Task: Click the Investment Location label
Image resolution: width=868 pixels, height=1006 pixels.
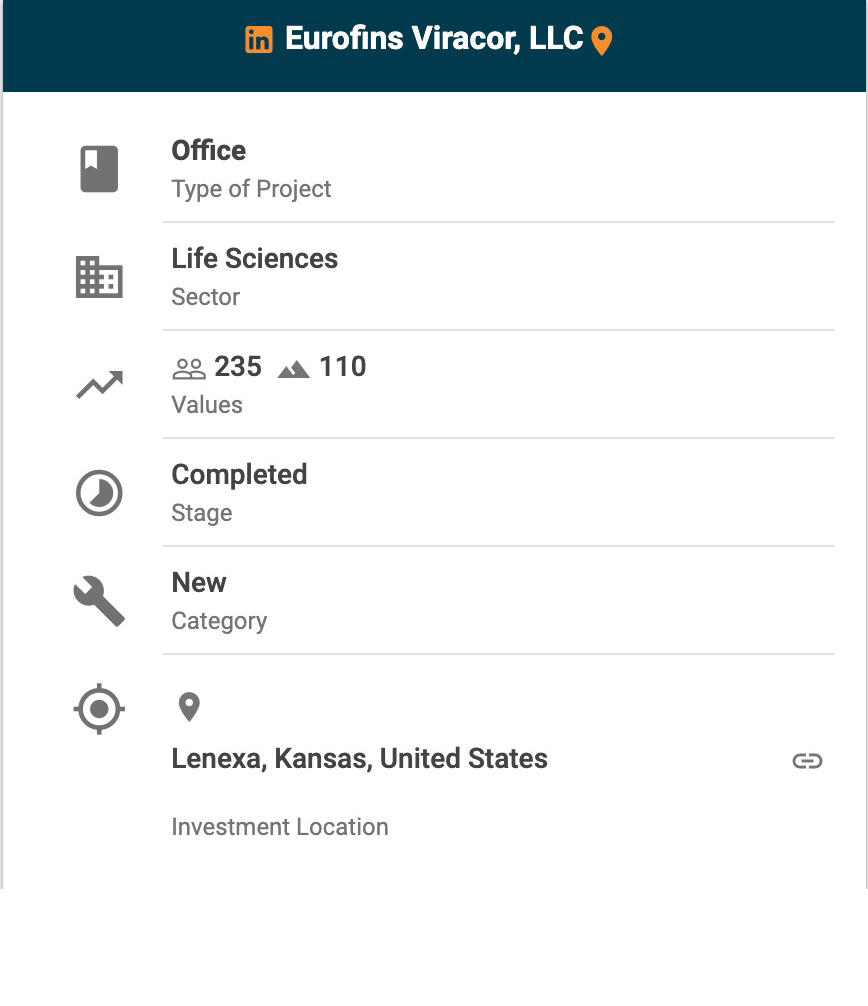Action: pyautogui.click(x=280, y=827)
